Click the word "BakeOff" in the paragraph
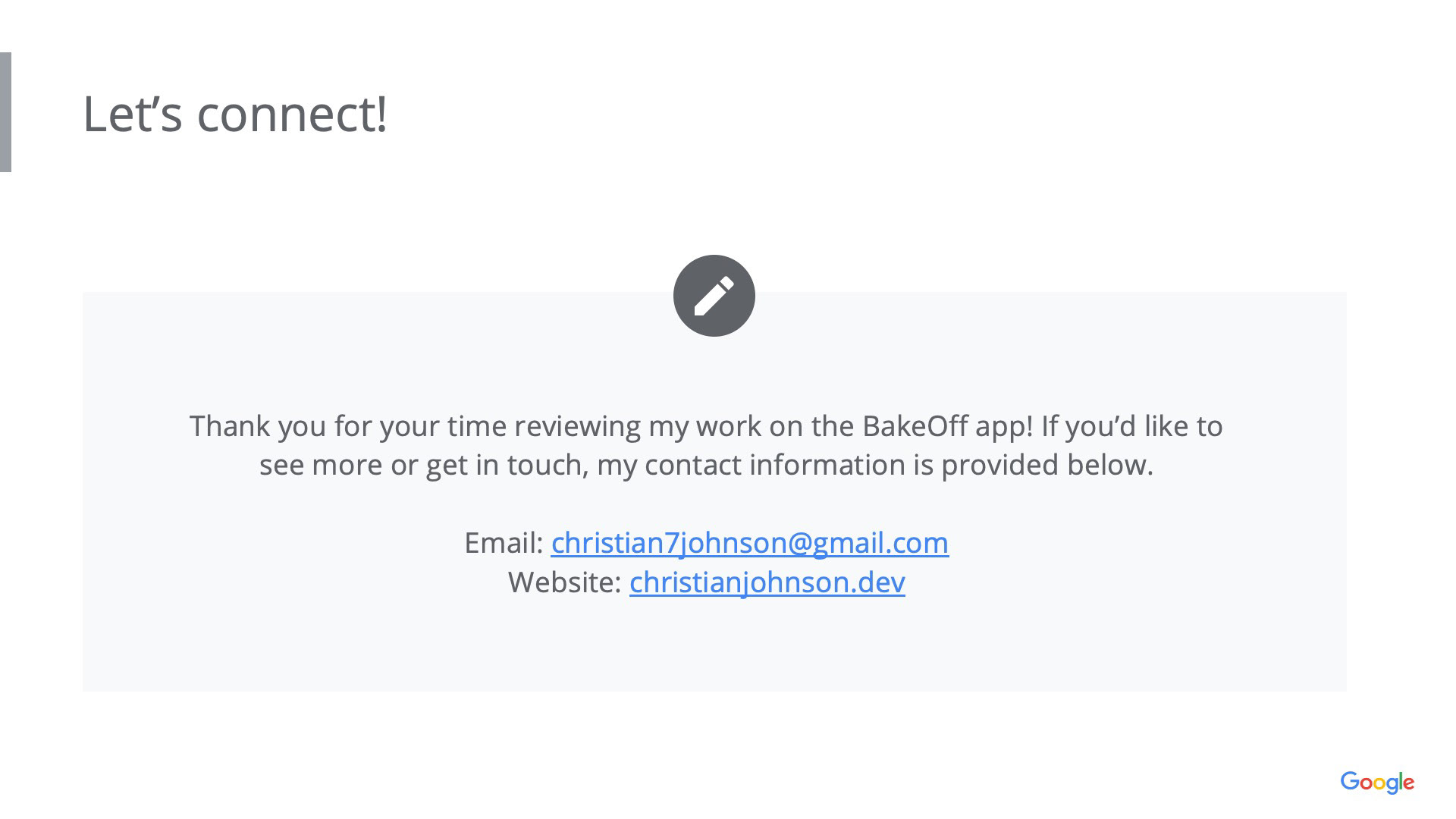The width and height of the screenshot is (1456, 819). pyautogui.click(x=915, y=426)
